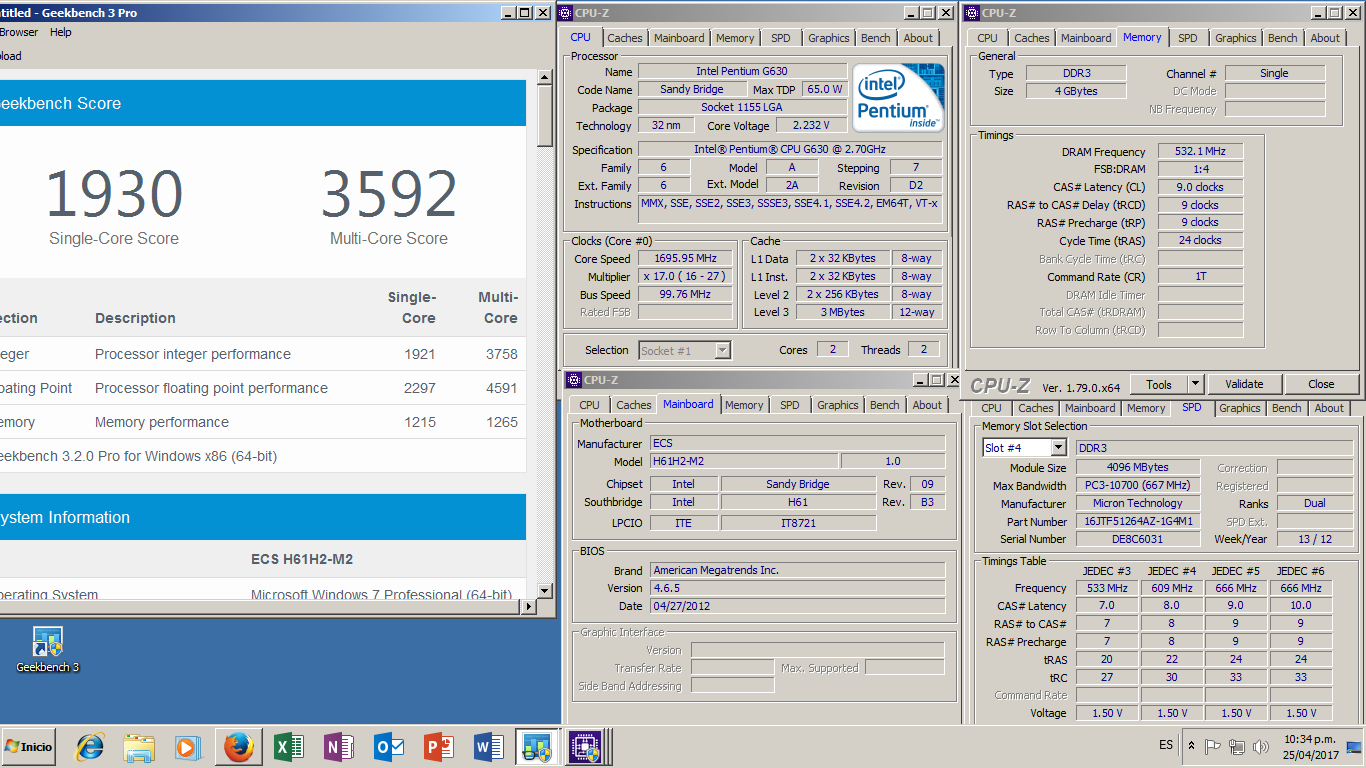Open Graphics tab in CPU-Z Mainboard window
1366x768 pixels.
coord(838,405)
